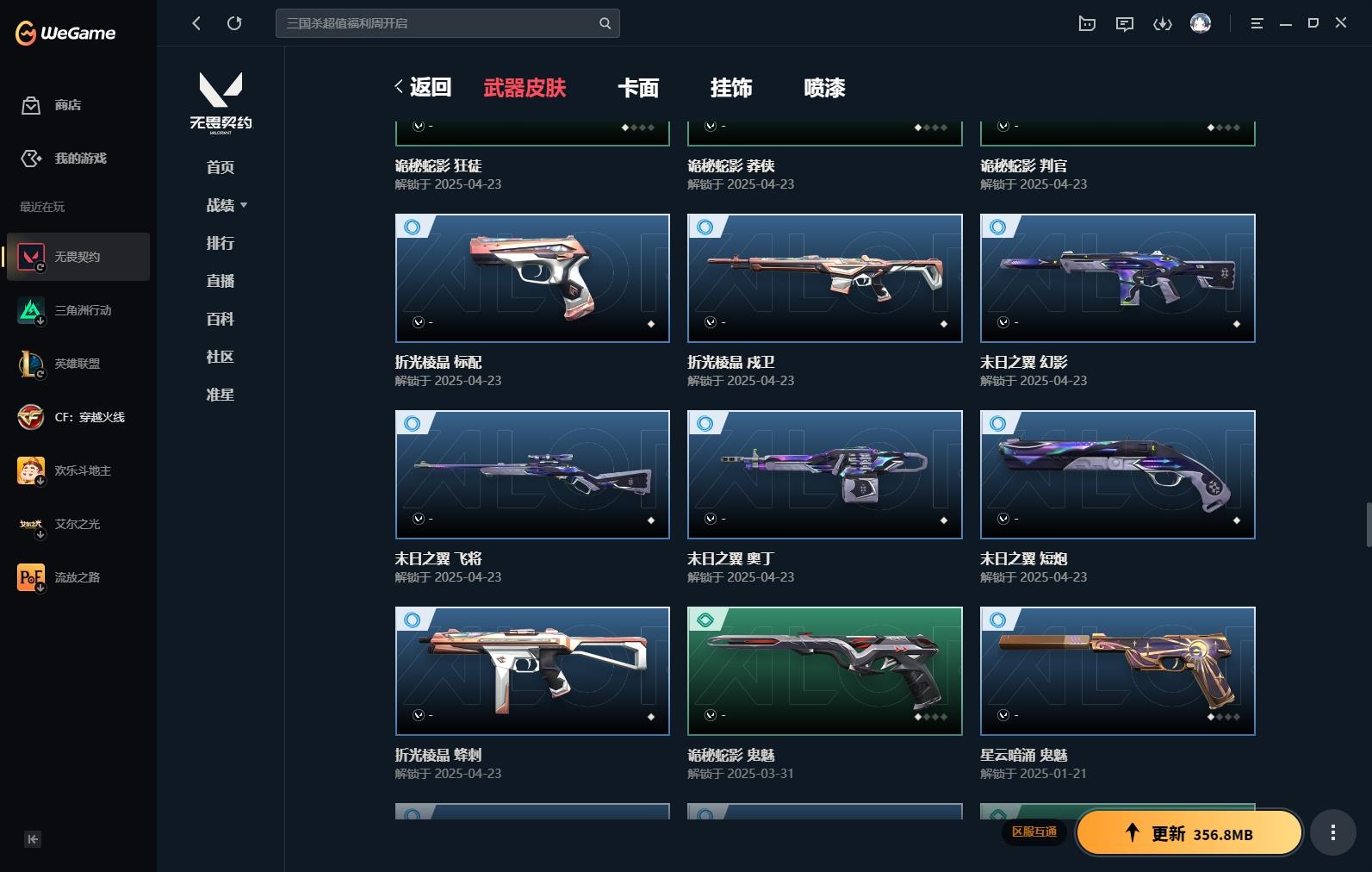The height and width of the screenshot is (872, 1372).
Task: Click the 区服互通 badge
Action: pos(1034,832)
